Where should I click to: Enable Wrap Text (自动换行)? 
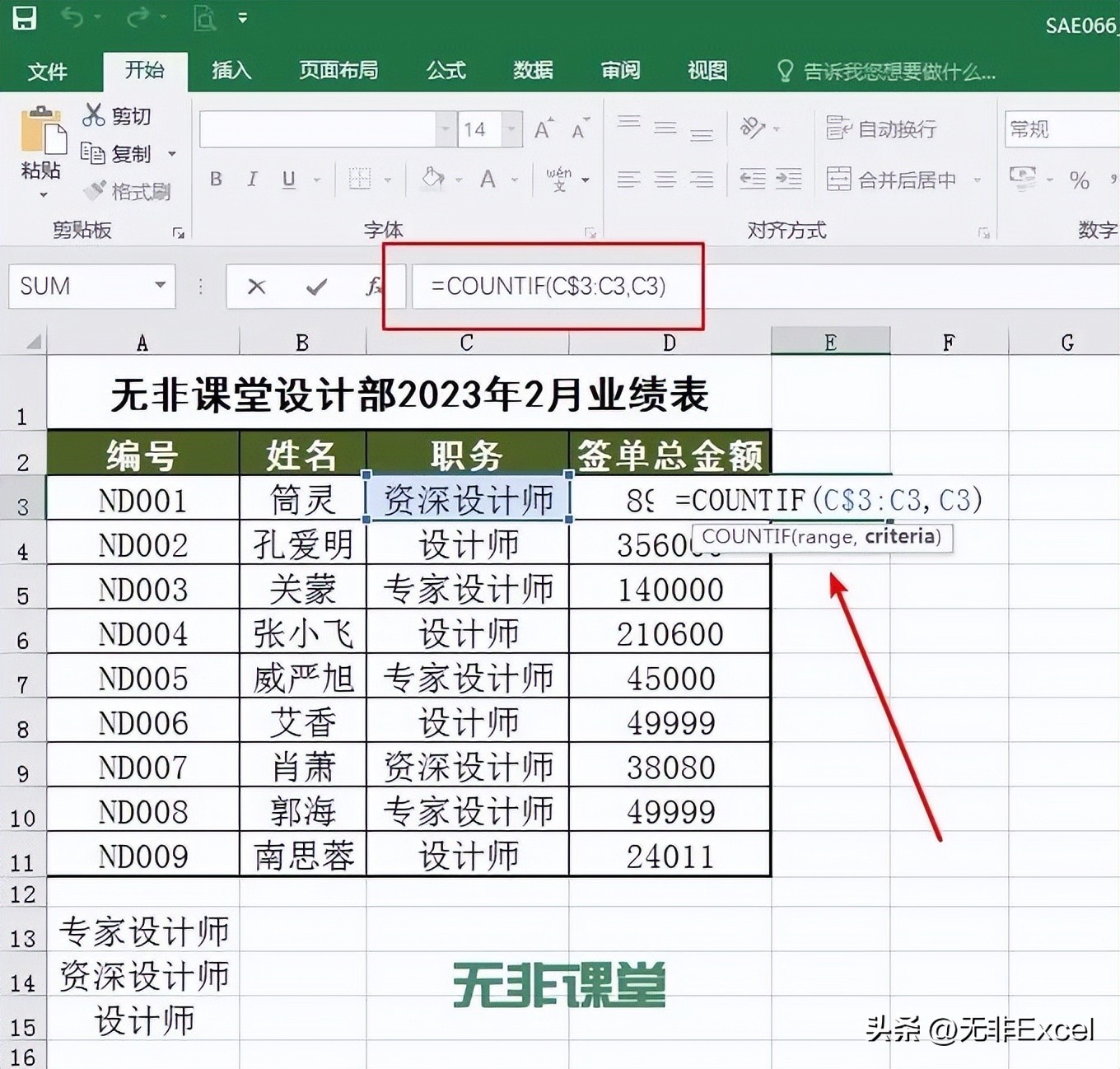point(881,129)
